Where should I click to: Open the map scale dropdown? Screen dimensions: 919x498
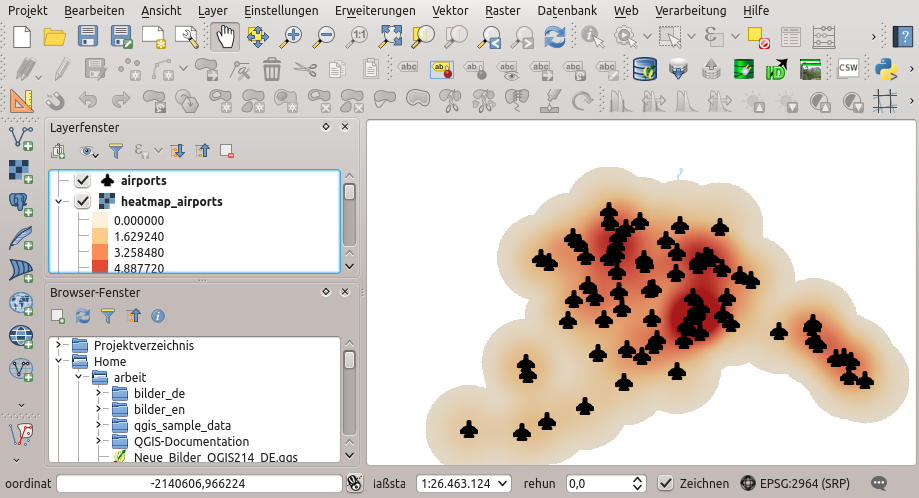(x=501, y=484)
